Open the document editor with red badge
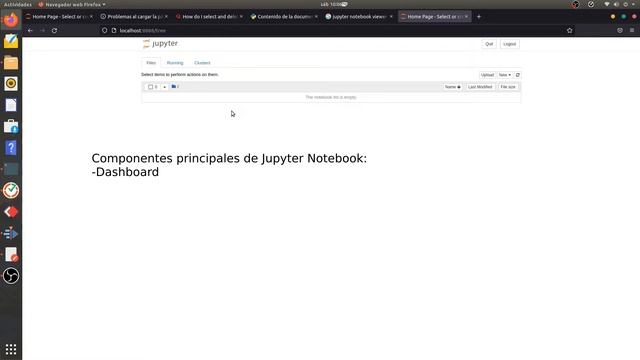 11,255
